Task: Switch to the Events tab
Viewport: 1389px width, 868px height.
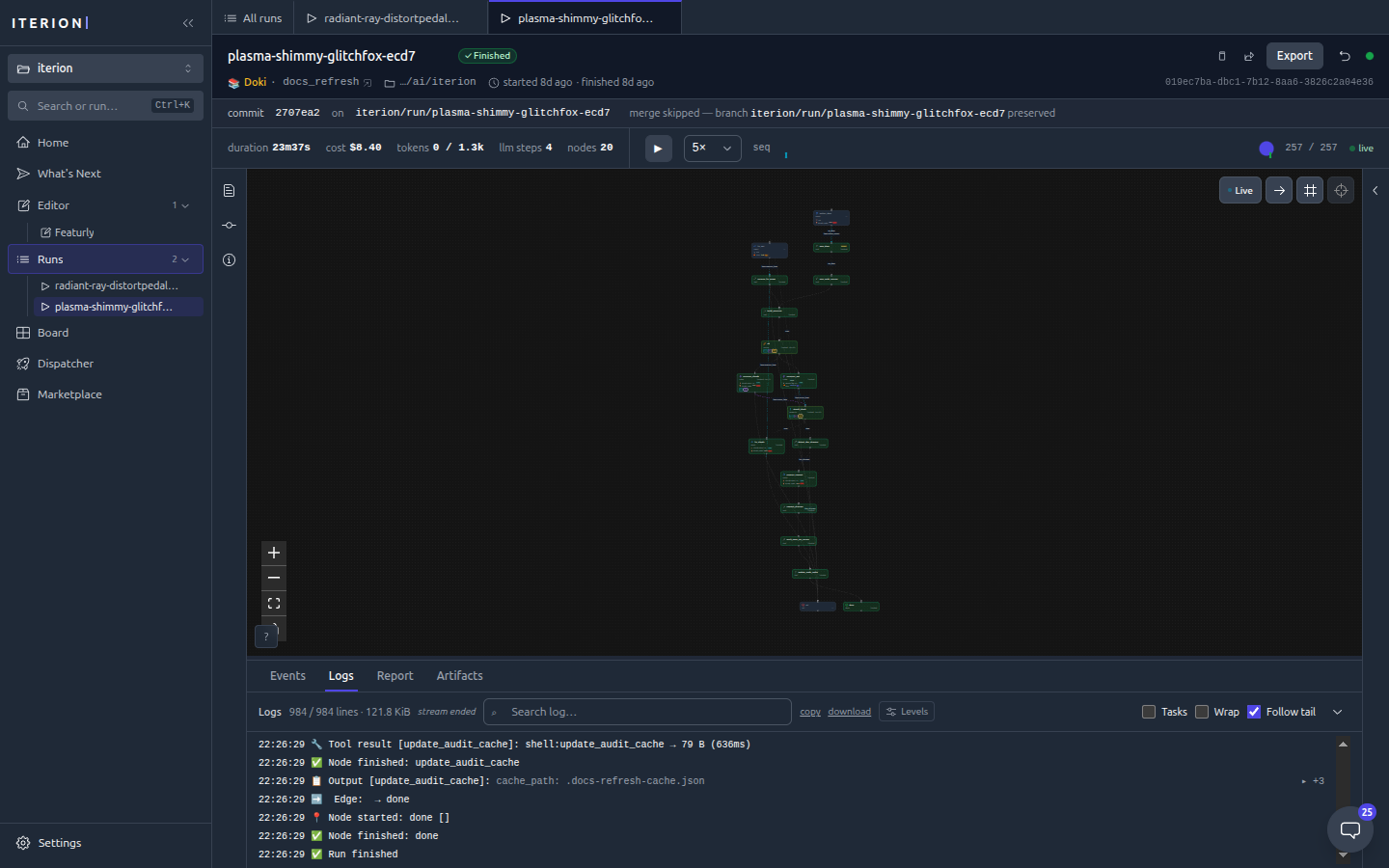Action: (287, 676)
